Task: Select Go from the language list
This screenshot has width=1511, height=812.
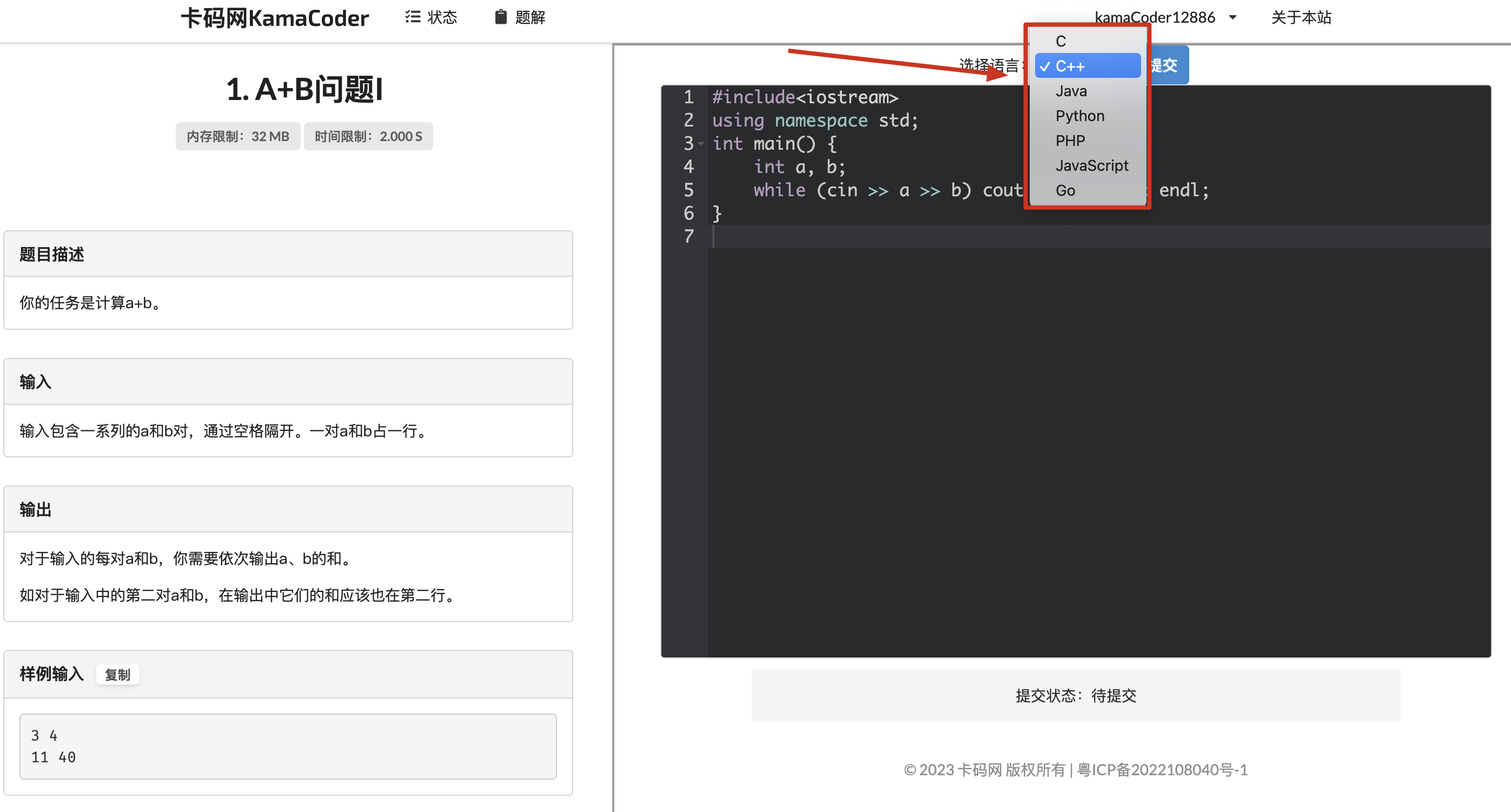Action: pyautogui.click(x=1065, y=190)
